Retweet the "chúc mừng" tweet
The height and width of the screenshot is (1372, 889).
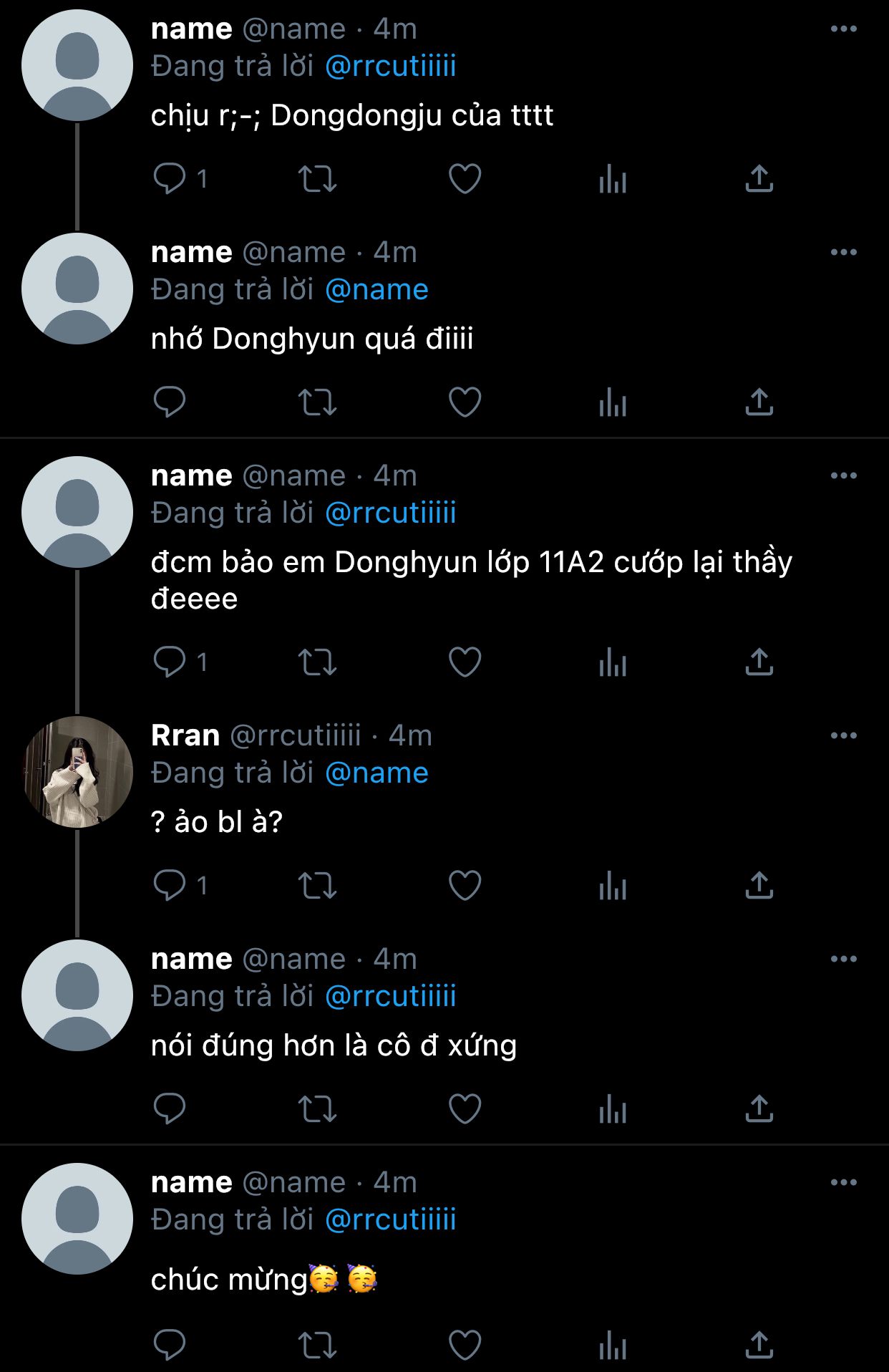click(x=317, y=1346)
